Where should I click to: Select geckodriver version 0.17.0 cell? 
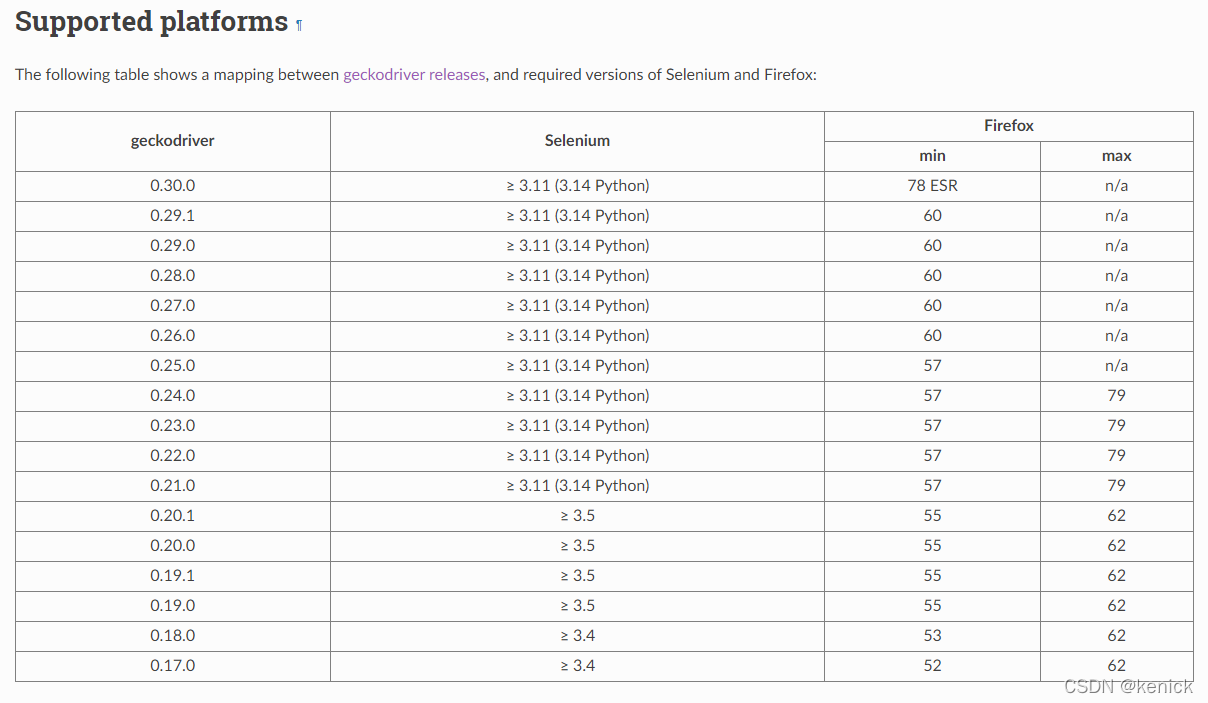[x=173, y=666]
